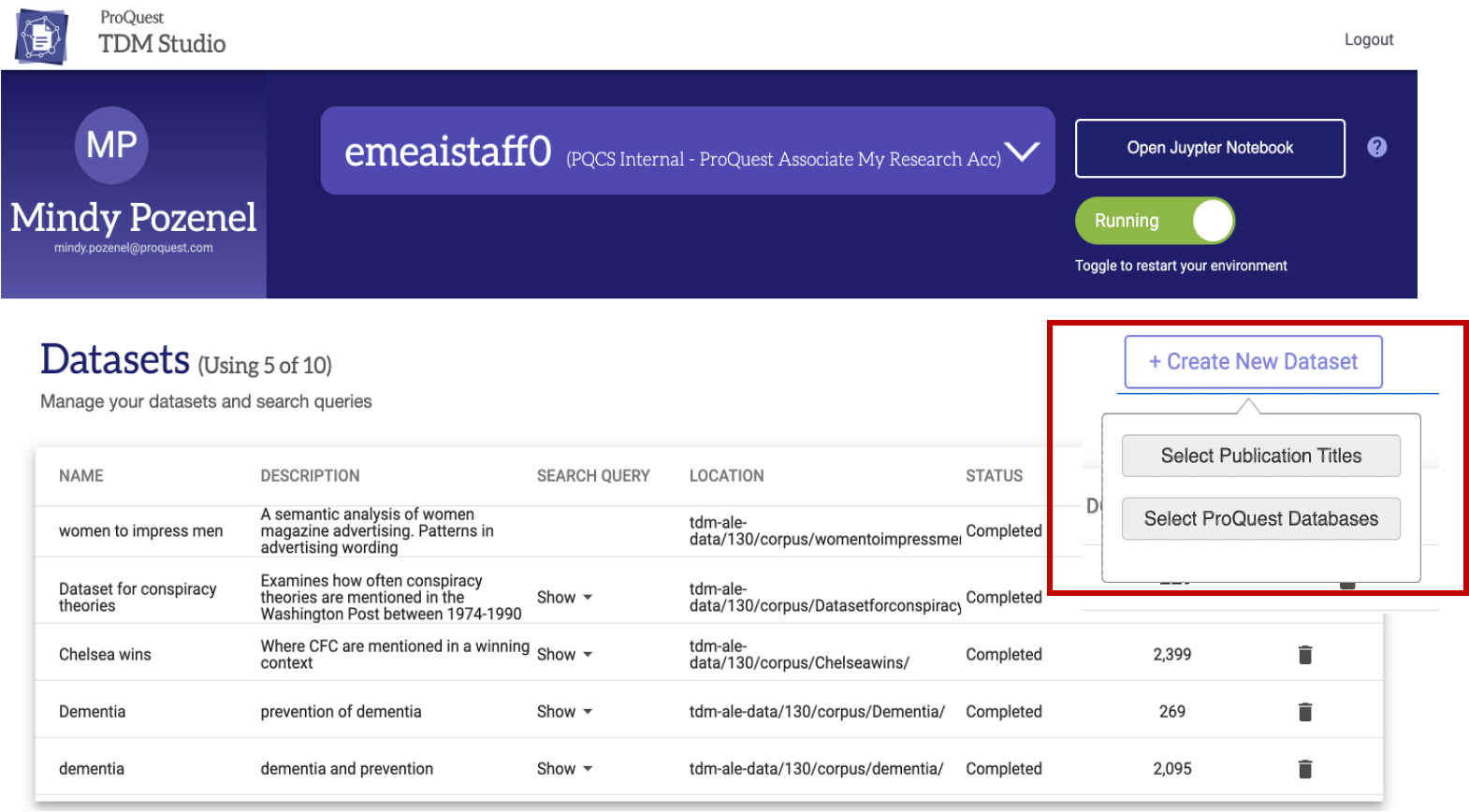Click Completed status for corpus/Dementia/ row
This screenshot has height=812, width=1469.
click(1004, 712)
